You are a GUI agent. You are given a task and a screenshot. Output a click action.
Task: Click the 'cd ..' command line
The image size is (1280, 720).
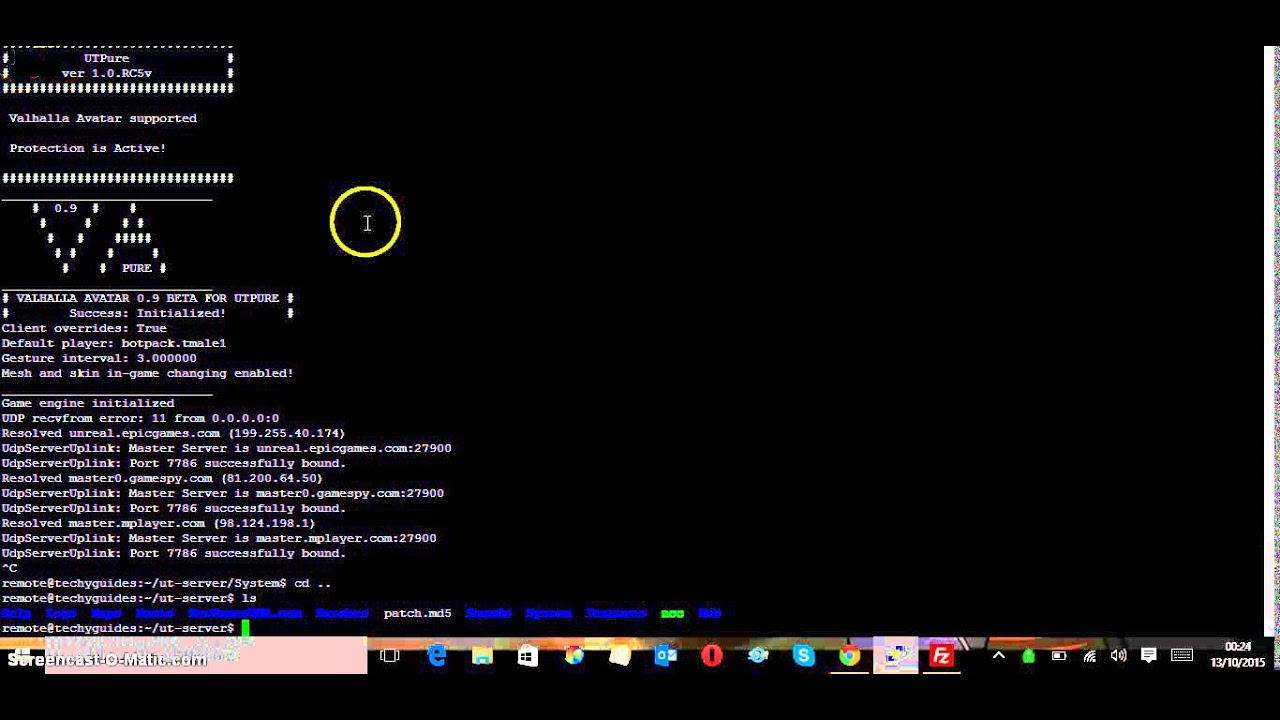click(x=166, y=583)
